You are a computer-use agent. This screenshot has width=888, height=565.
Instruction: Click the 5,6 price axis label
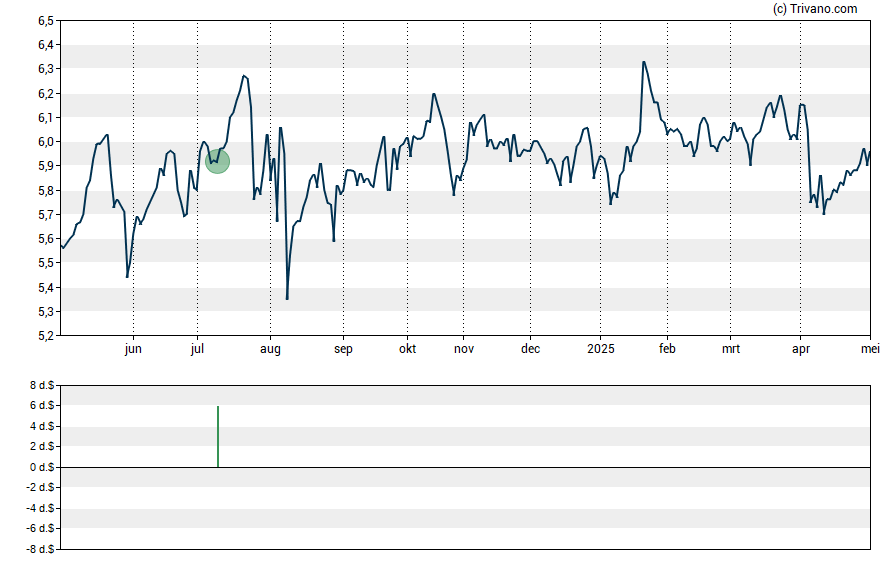(x=46, y=239)
